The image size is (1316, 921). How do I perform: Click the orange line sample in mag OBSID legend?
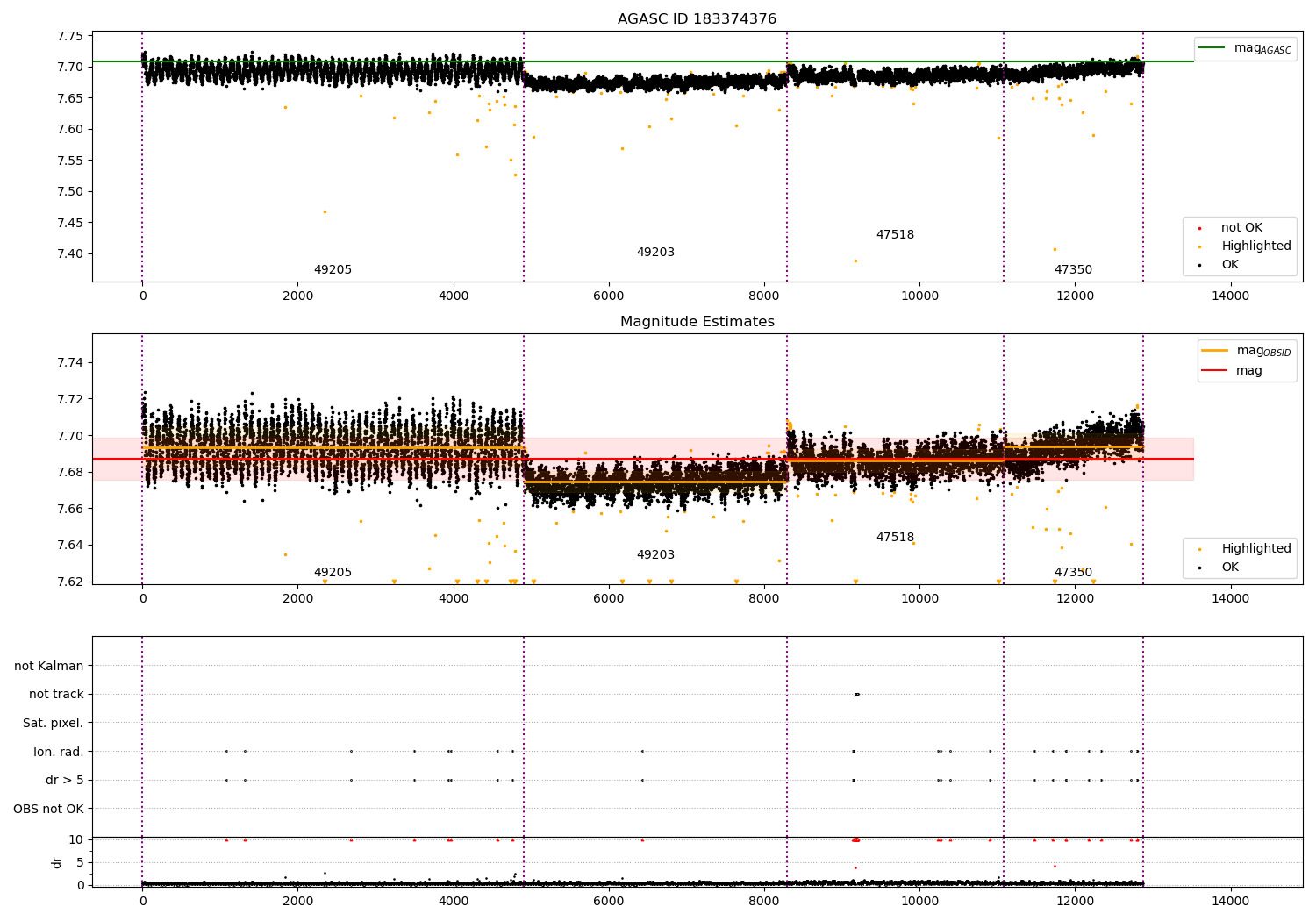click(x=1215, y=351)
